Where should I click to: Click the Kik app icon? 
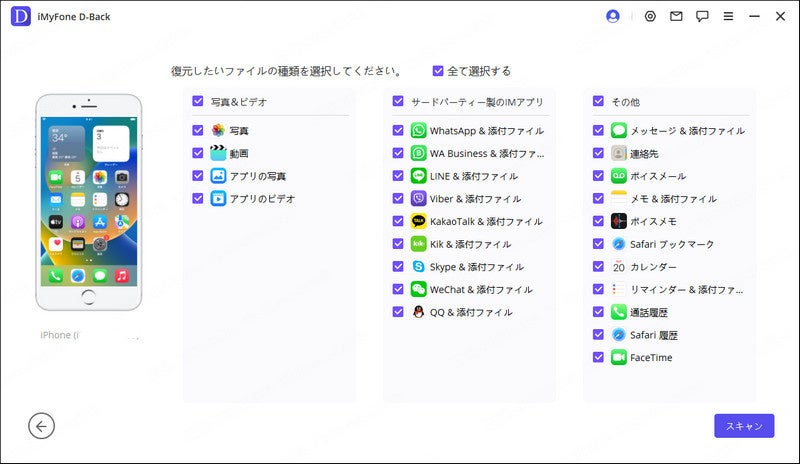click(418, 243)
